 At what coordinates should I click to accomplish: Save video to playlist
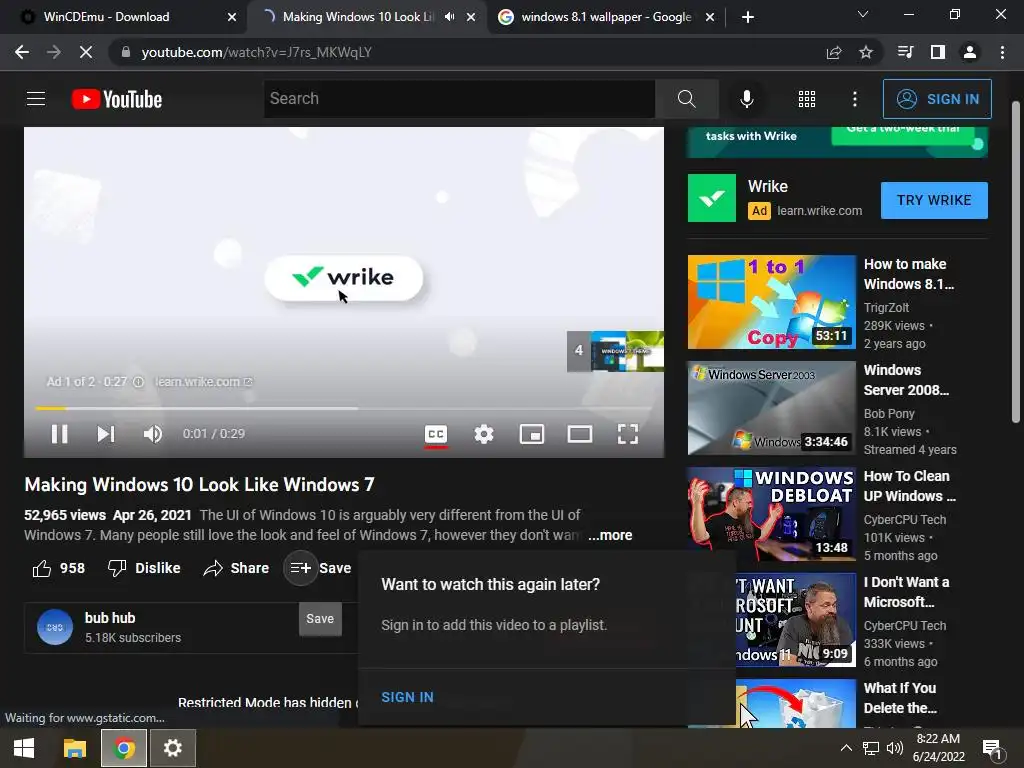point(320,568)
